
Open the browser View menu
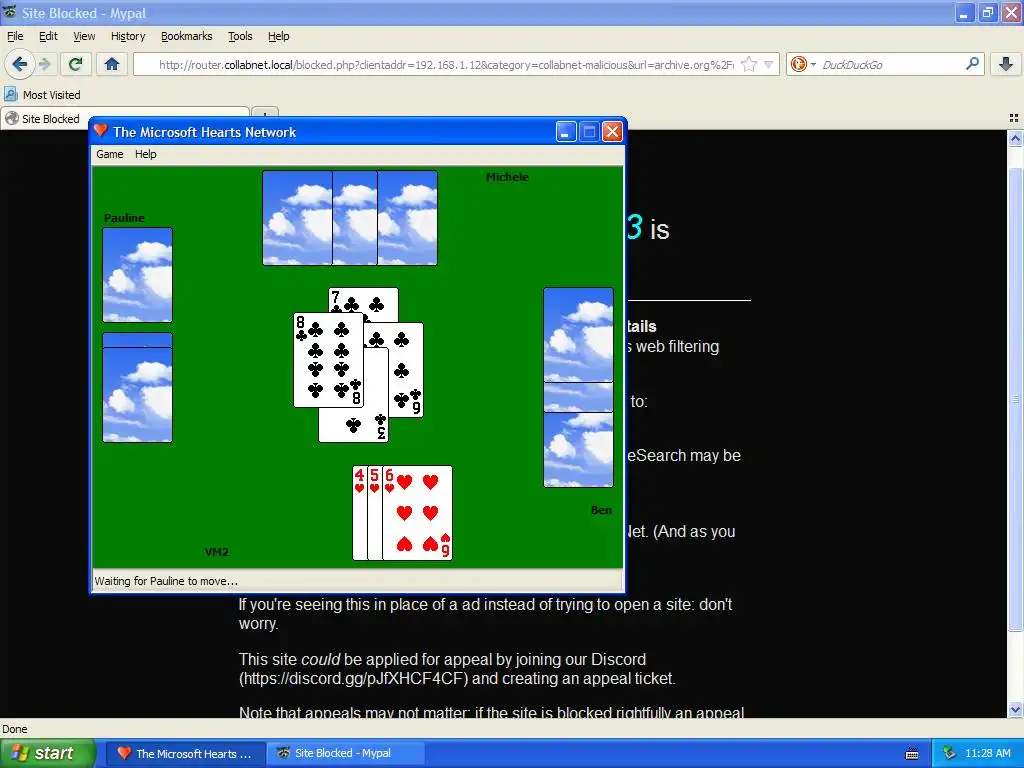click(x=84, y=36)
